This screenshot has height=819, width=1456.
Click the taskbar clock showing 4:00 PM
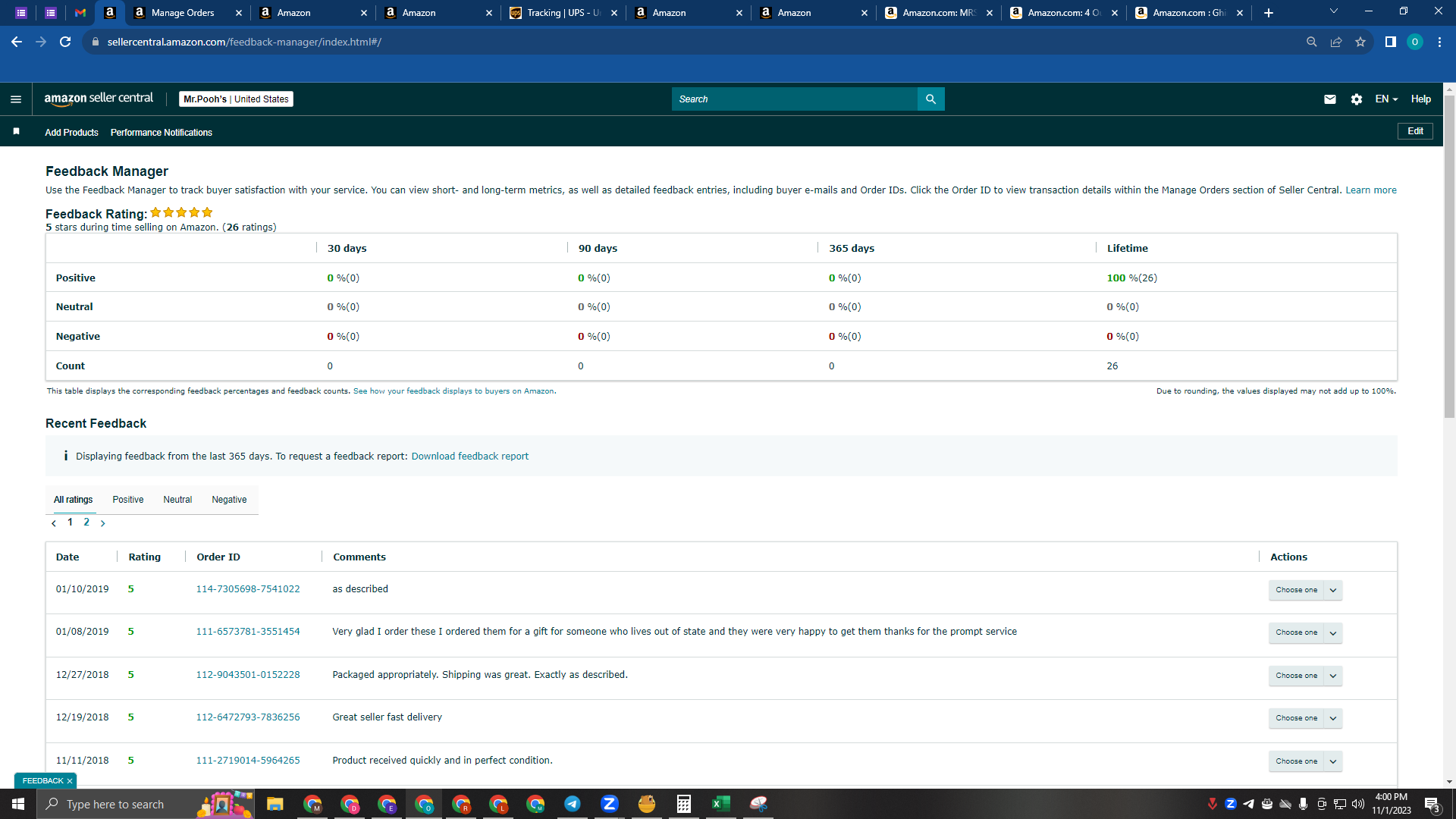1391,804
